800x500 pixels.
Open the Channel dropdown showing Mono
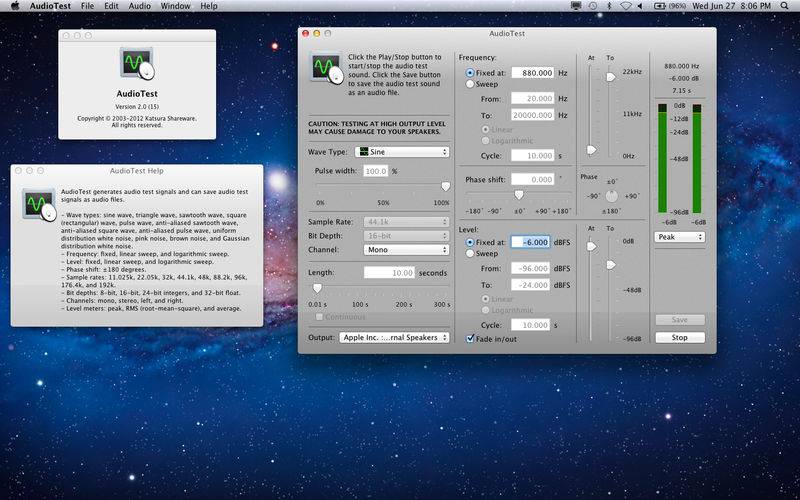406,249
